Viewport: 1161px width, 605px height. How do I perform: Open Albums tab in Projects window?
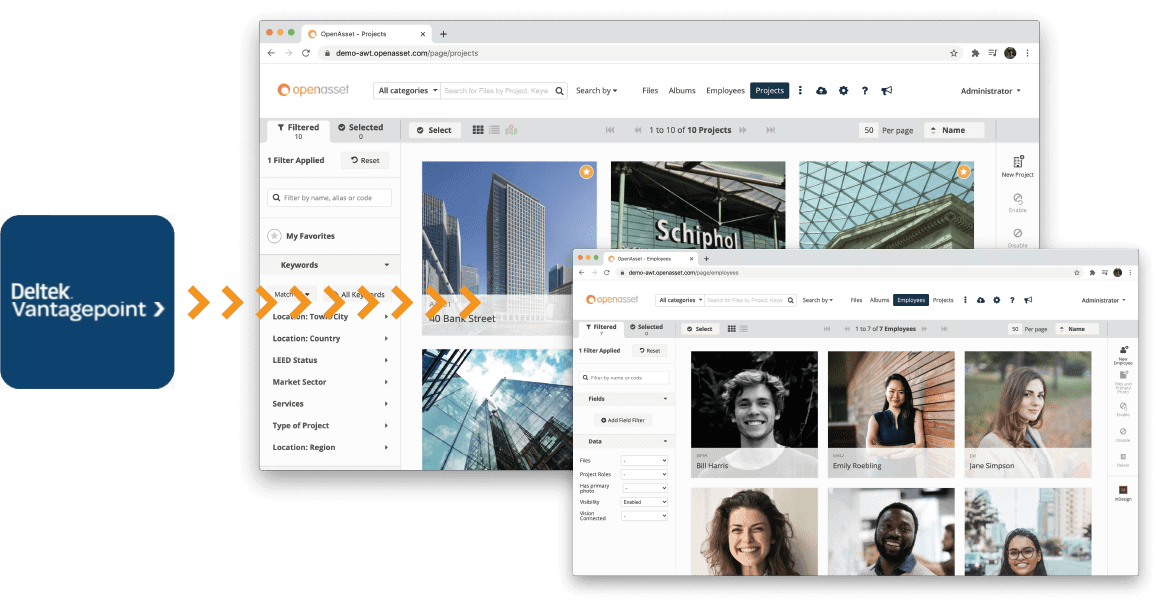pyautogui.click(x=682, y=90)
